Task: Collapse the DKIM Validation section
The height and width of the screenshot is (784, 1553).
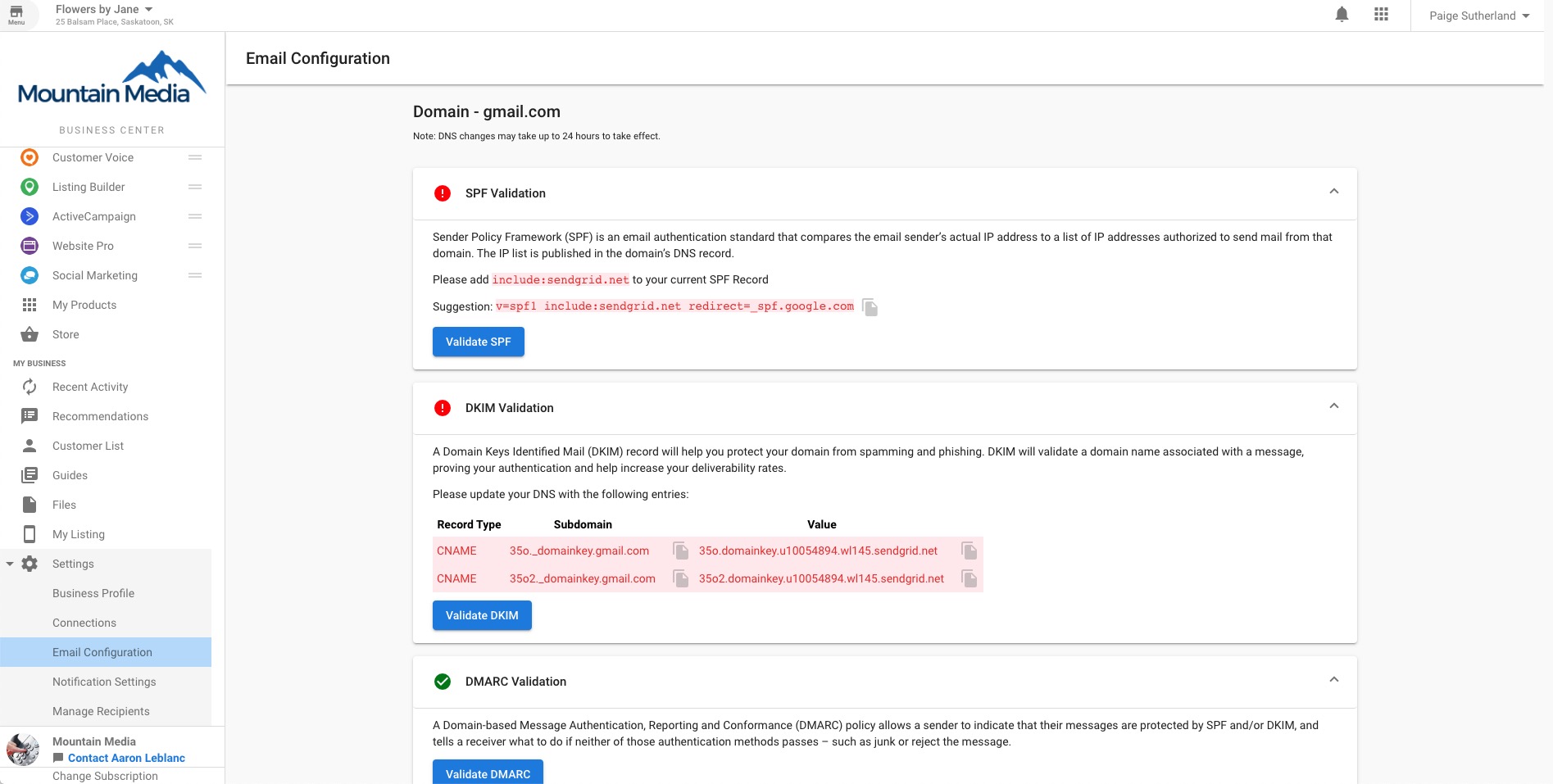Action: (1334, 406)
